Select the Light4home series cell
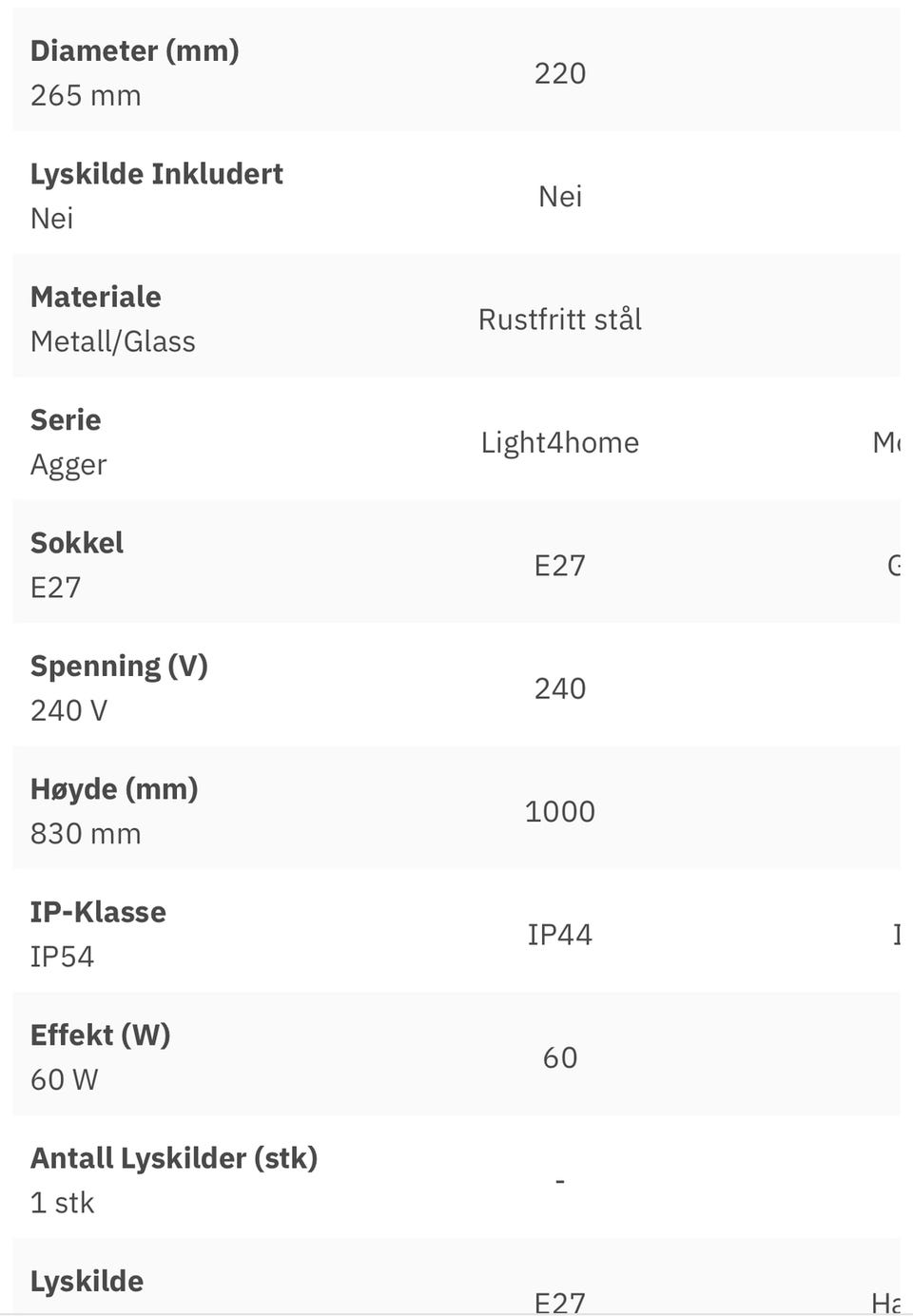This screenshot has width=913, height=1316. (559, 442)
